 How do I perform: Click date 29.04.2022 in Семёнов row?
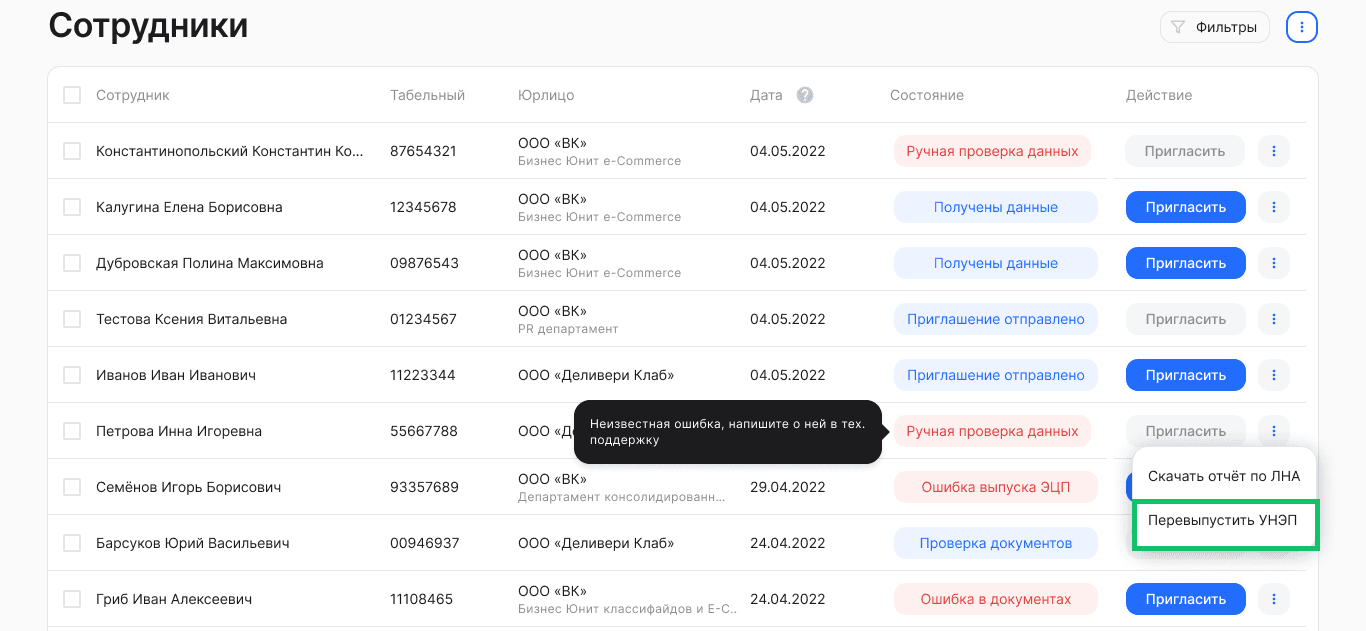point(788,487)
